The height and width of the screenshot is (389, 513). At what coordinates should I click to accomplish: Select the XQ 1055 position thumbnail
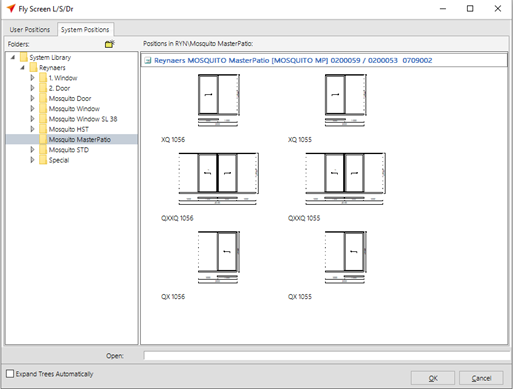(x=345, y=100)
